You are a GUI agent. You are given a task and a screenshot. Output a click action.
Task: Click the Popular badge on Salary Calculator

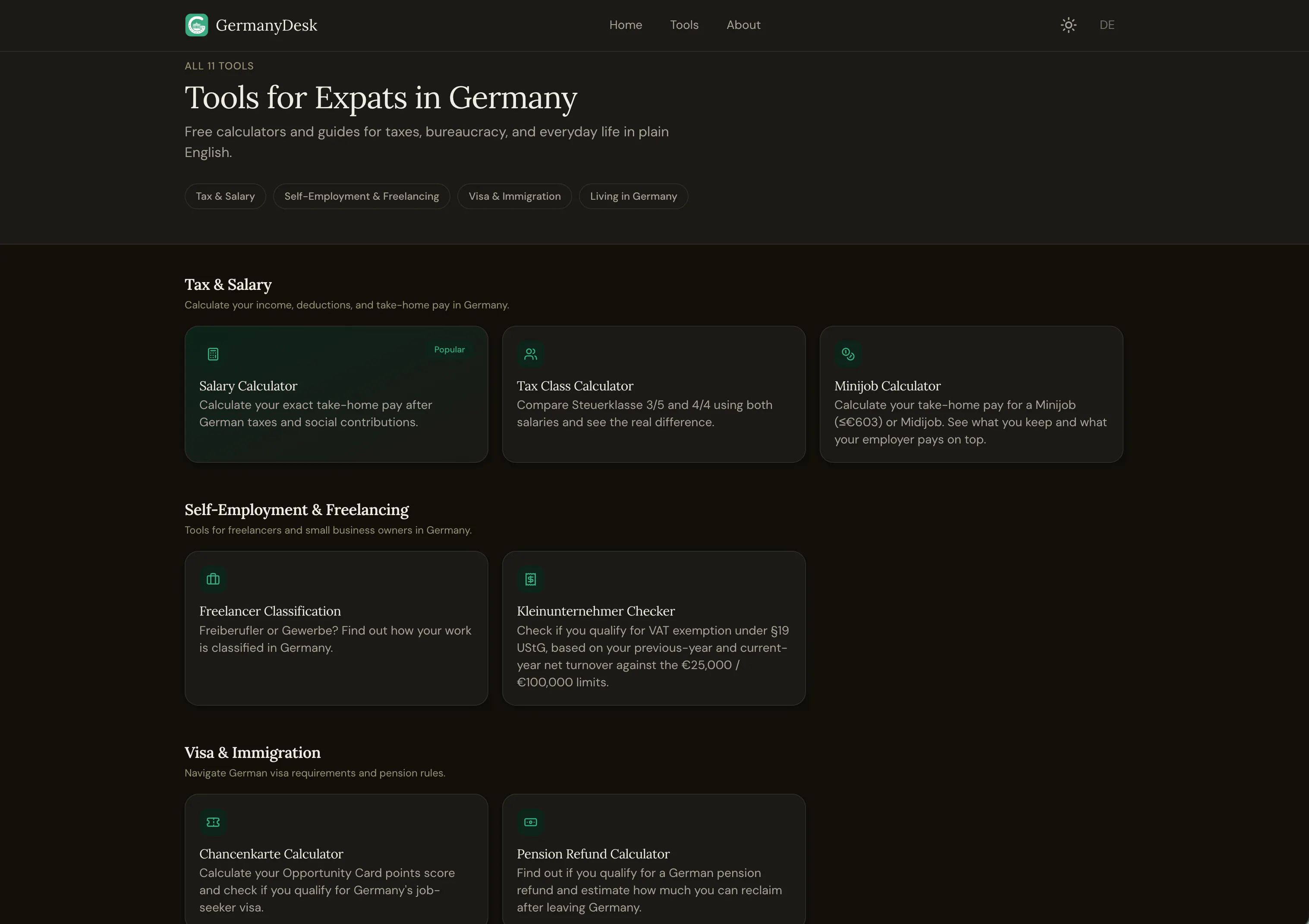point(449,349)
